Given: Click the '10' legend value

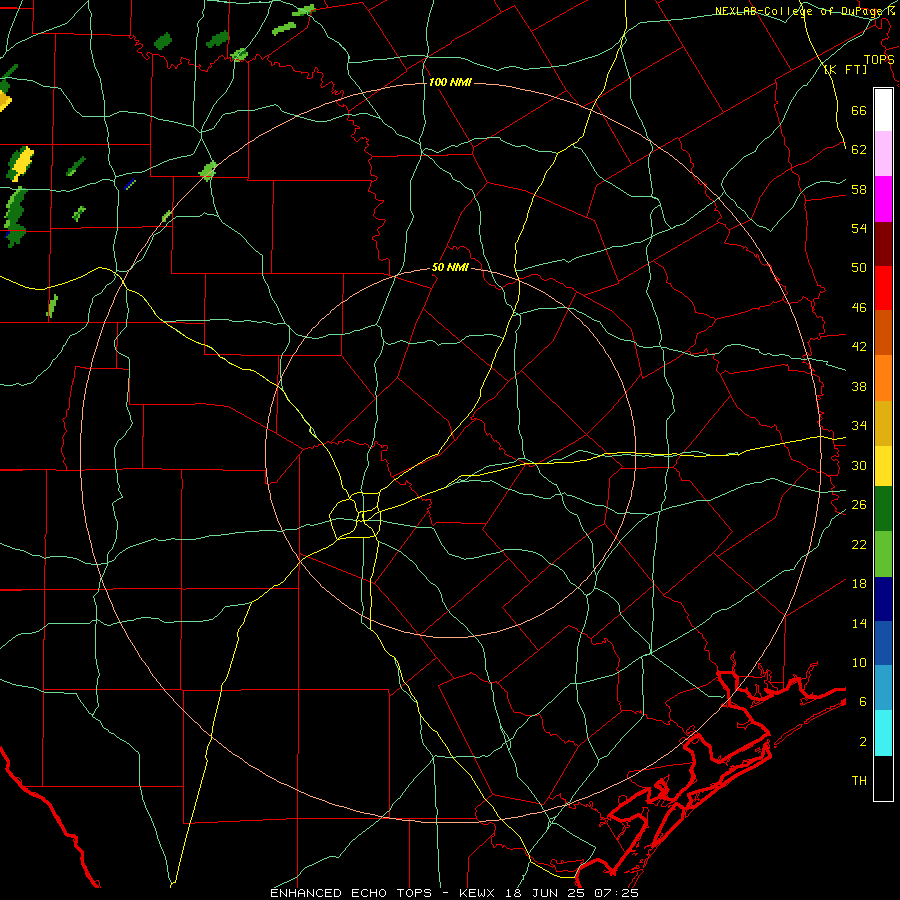Looking at the screenshot, I should 859,663.
